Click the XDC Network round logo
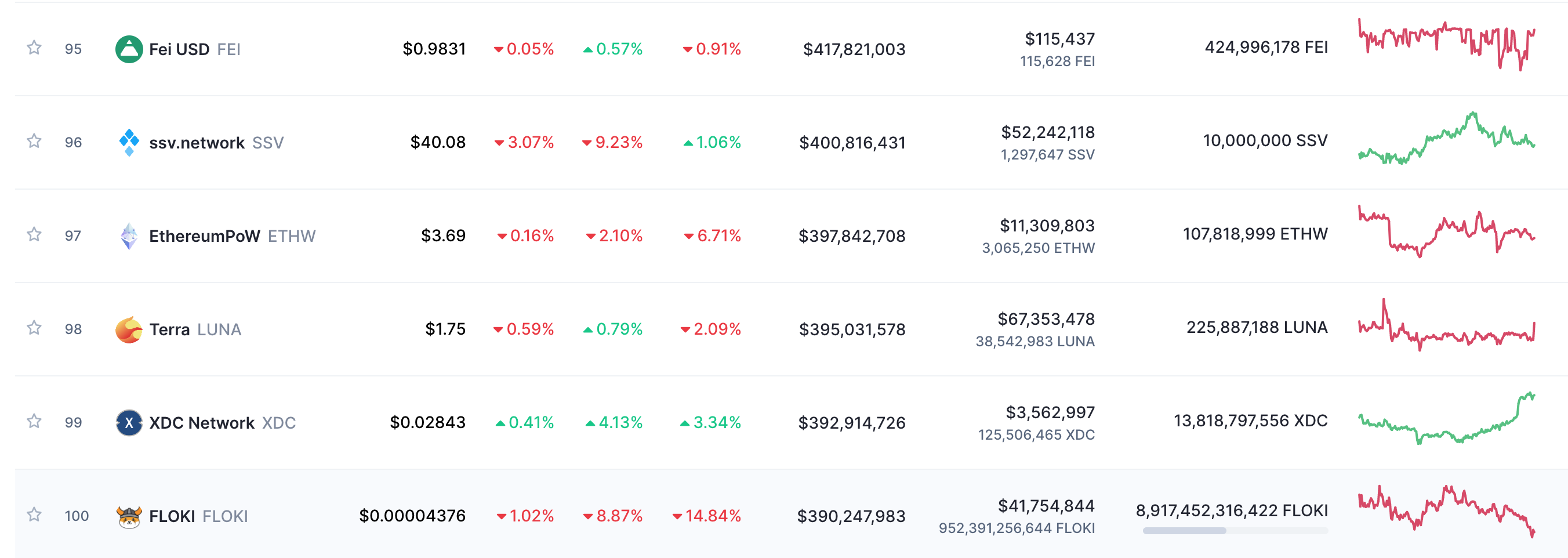 pos(129,423)
